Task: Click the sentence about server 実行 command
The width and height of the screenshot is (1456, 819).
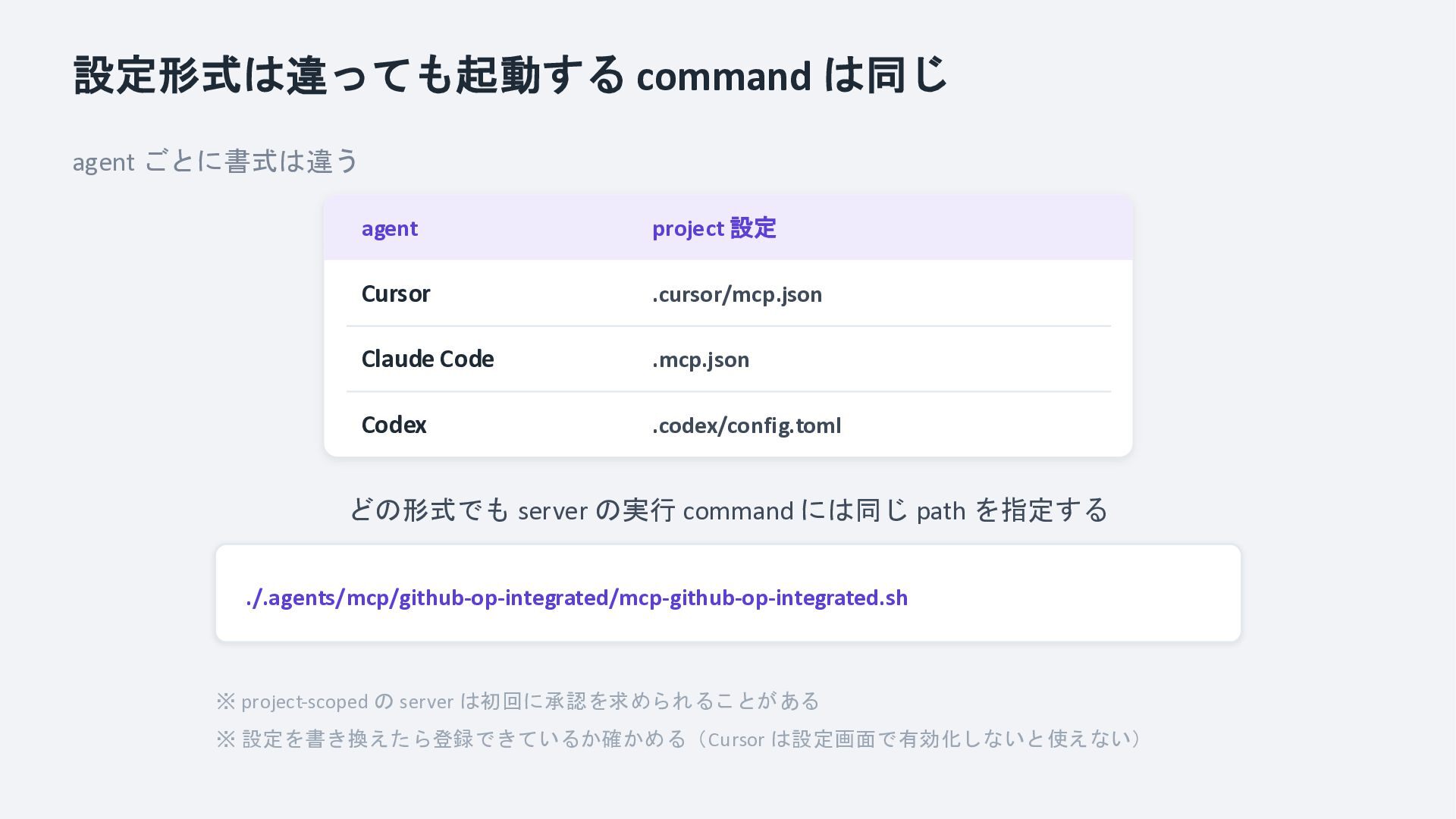Action: click(728, 510)
